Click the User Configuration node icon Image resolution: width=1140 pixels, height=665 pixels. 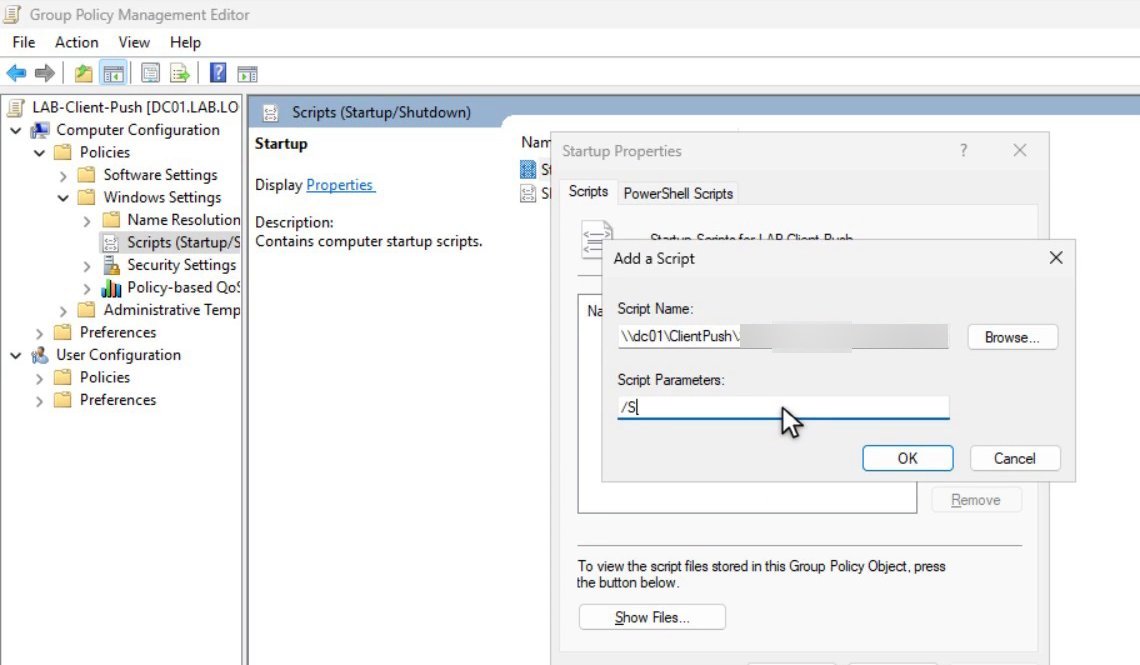pyautogui.click(x=40, y=355)
